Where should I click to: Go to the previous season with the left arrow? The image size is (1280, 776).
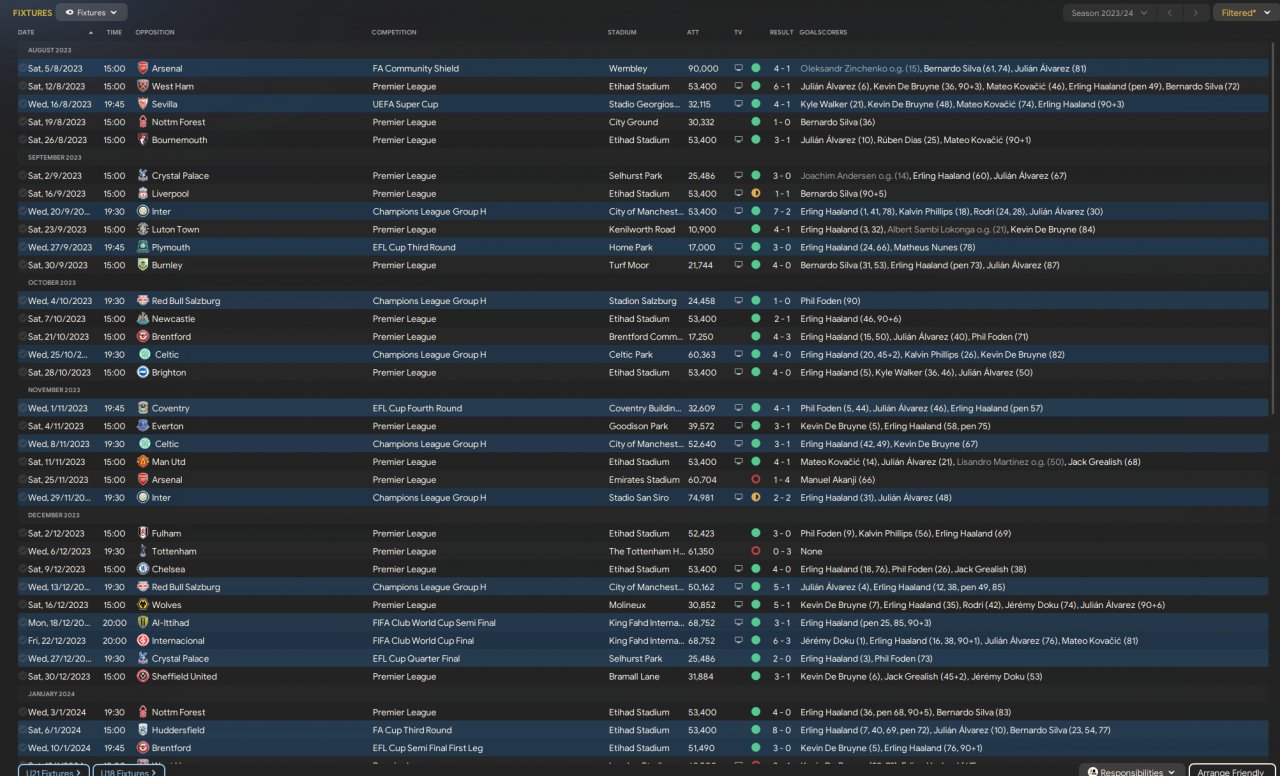(x=1169, y=13)
